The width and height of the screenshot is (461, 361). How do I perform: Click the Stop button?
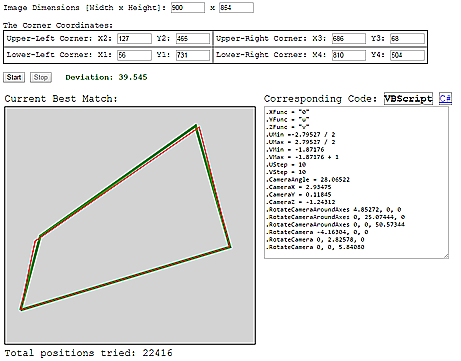[x=41, y=77]
